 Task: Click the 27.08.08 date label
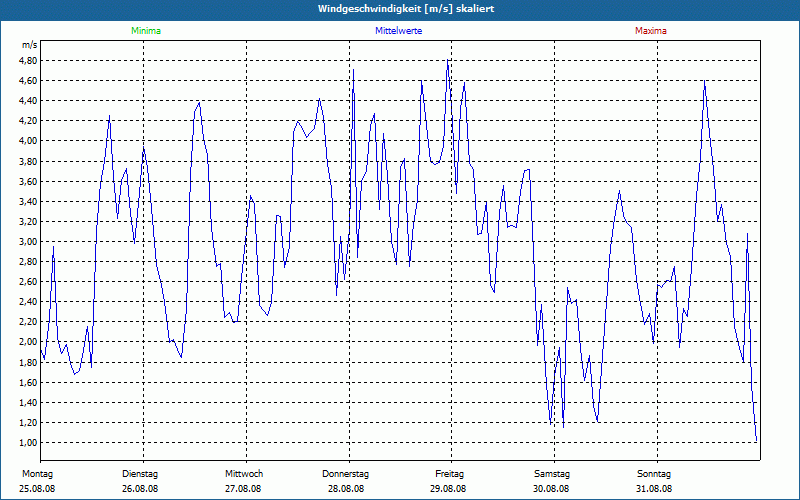pyautogui.click(x=243, y=489)
